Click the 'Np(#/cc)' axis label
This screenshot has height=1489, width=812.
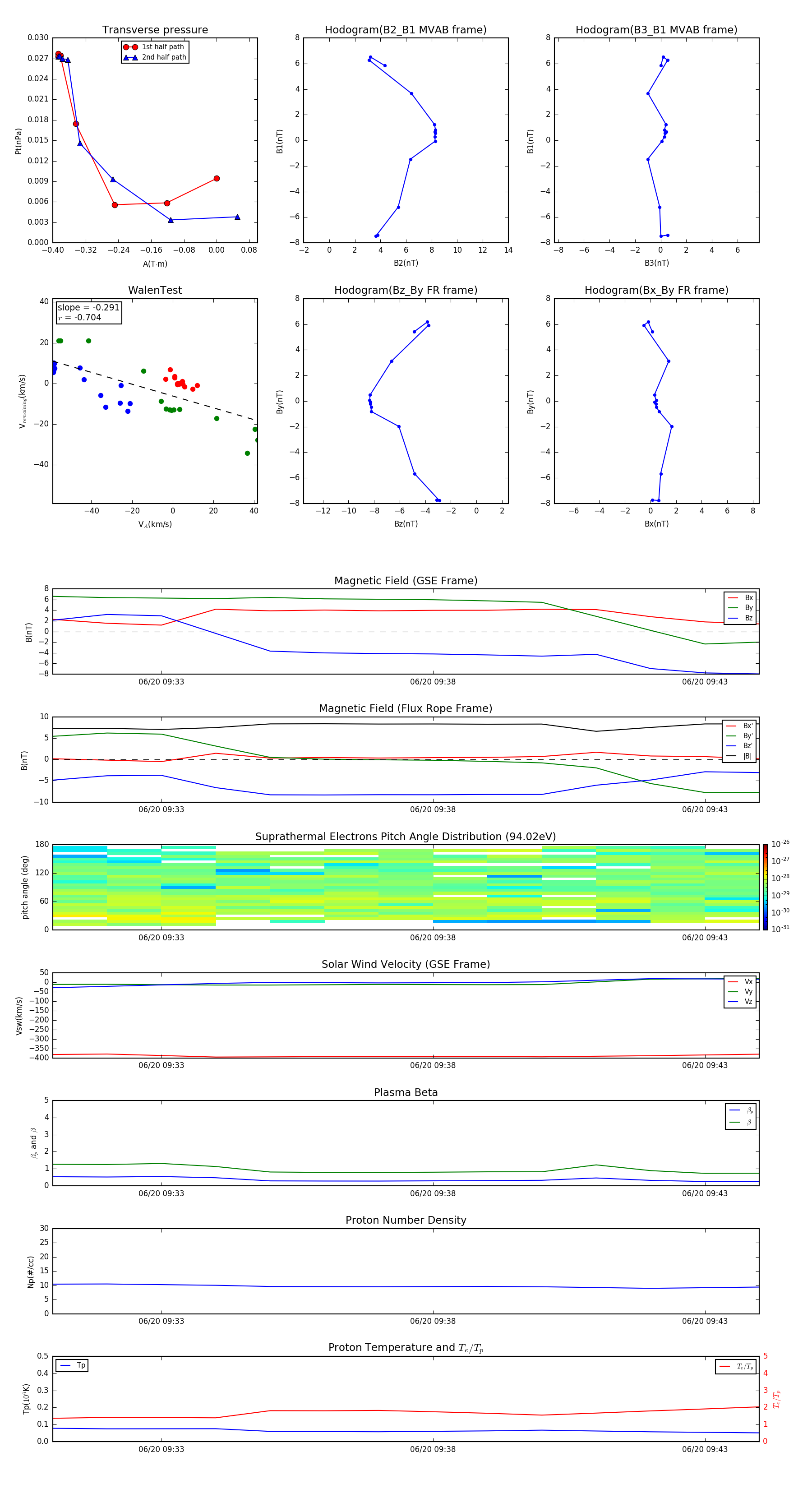(31, 1272)
